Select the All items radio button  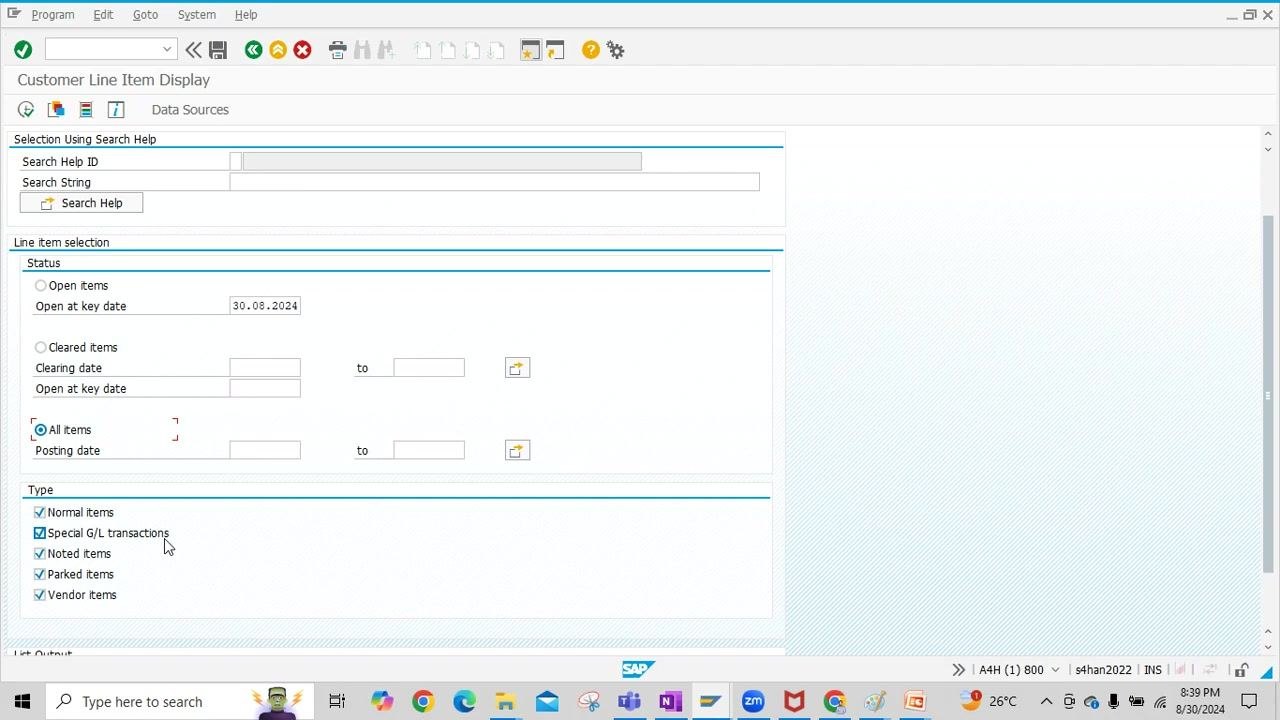pos(41,430)
